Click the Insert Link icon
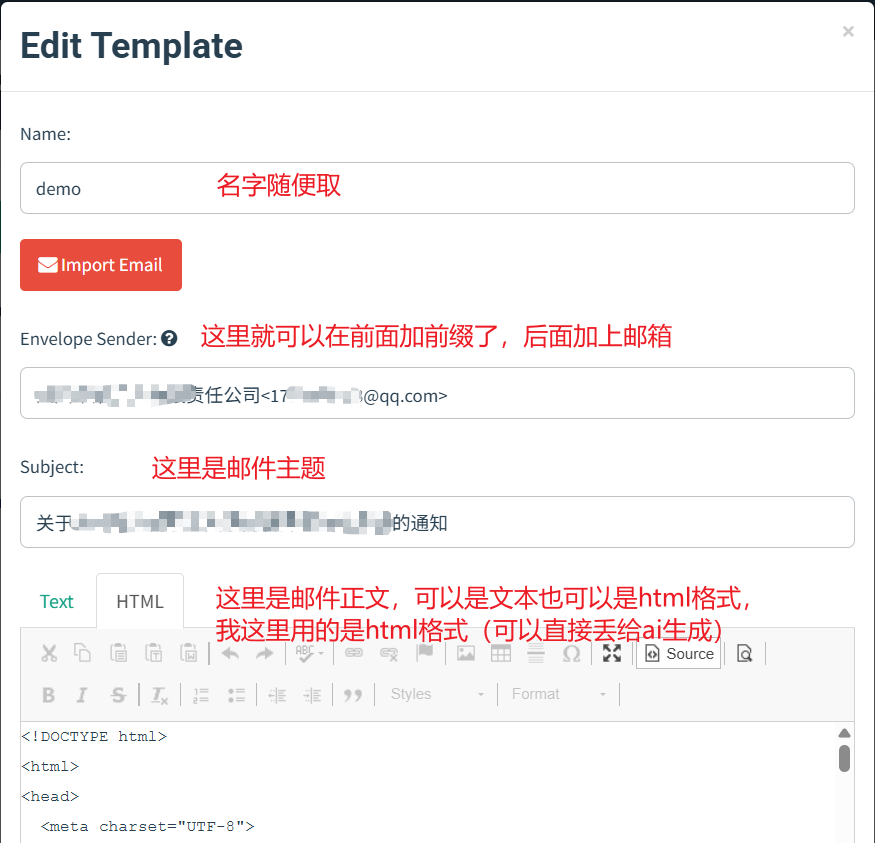875x843 pixels. click(354, 653)
